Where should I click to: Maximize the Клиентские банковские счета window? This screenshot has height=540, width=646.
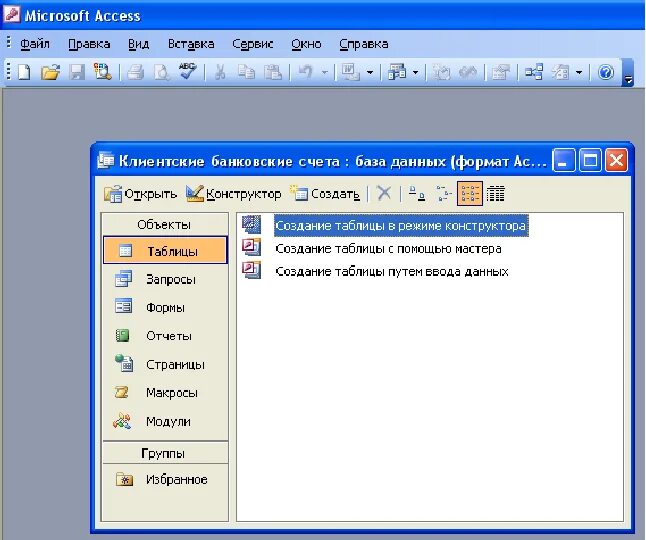point(590,160)
